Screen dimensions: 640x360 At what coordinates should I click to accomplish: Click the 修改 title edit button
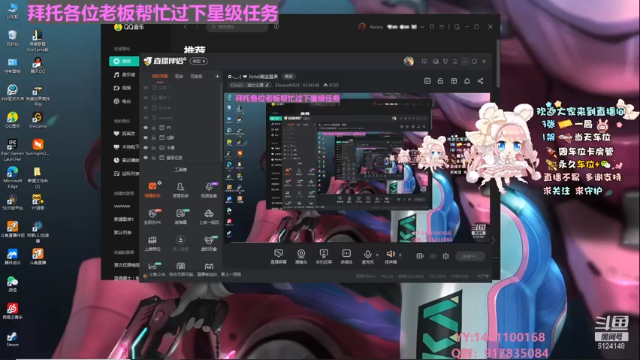[289, 76]
